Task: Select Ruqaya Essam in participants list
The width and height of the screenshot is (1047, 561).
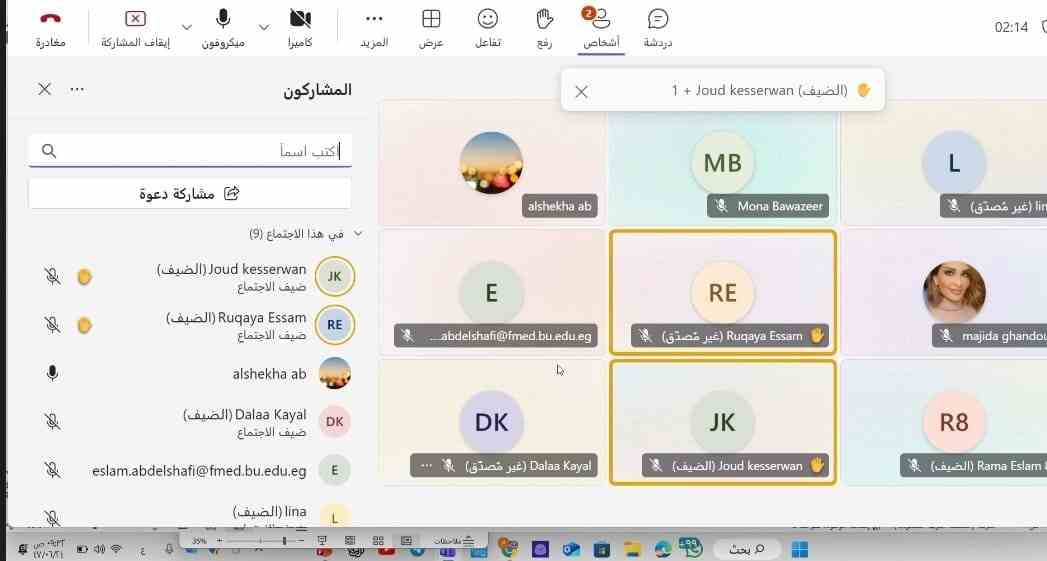Action: [x=194, y=325]
